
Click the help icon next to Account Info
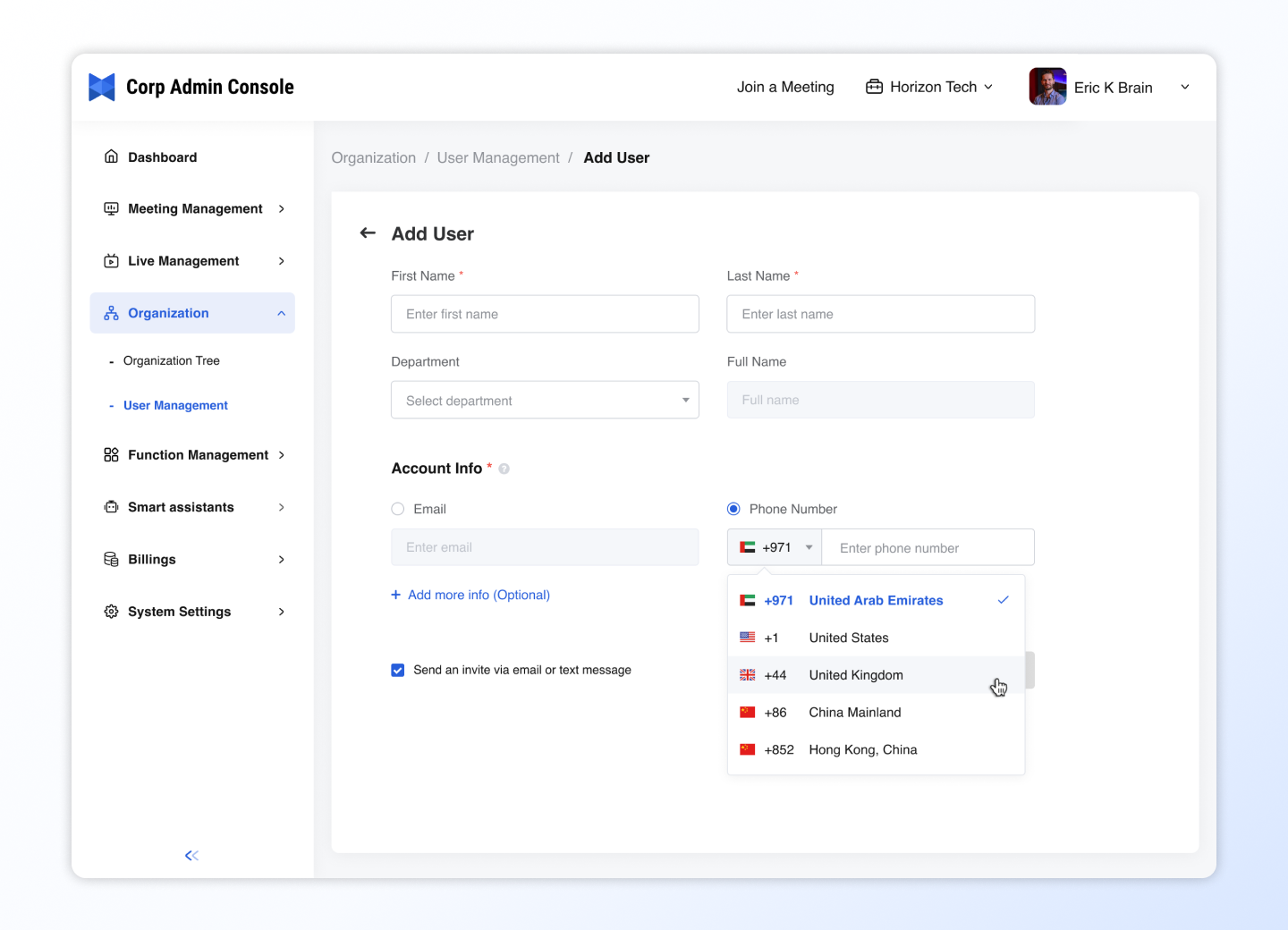tap(504, 469)
